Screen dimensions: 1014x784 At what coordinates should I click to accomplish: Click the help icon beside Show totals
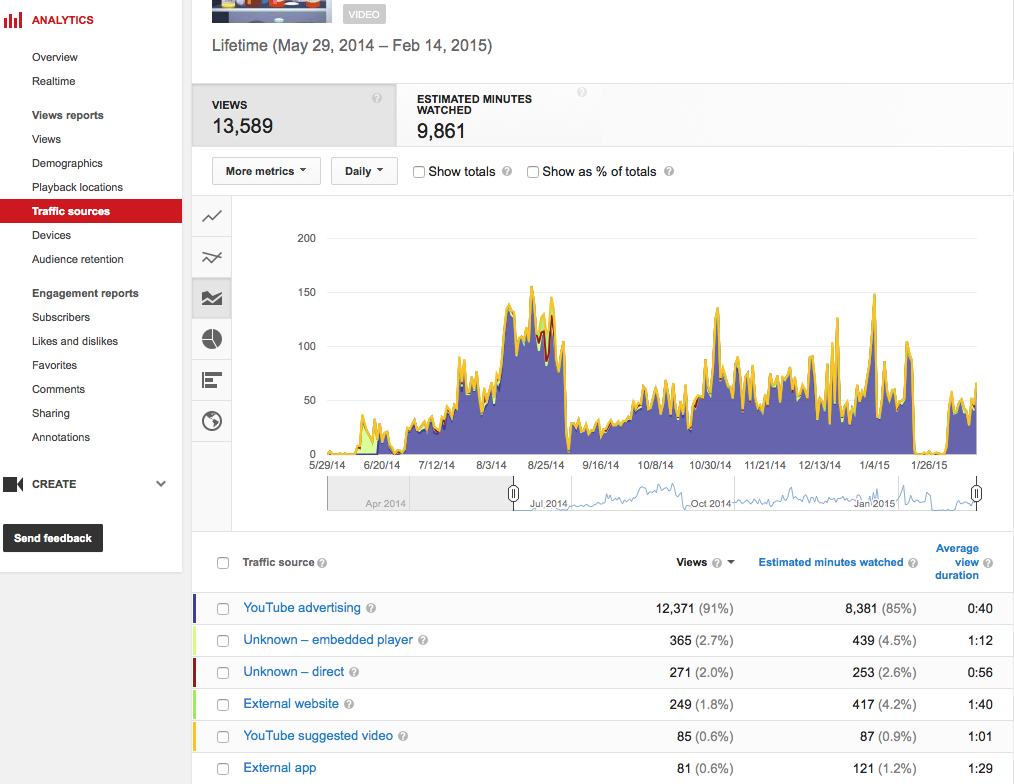507,172
